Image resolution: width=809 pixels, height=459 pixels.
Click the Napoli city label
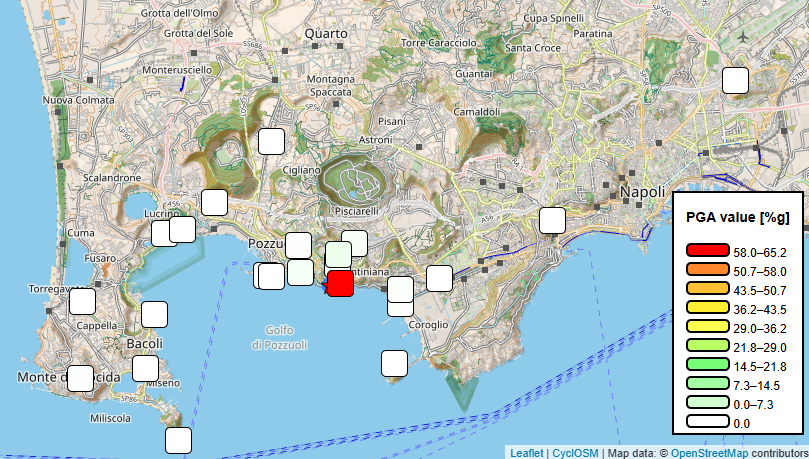pos(642,192)
